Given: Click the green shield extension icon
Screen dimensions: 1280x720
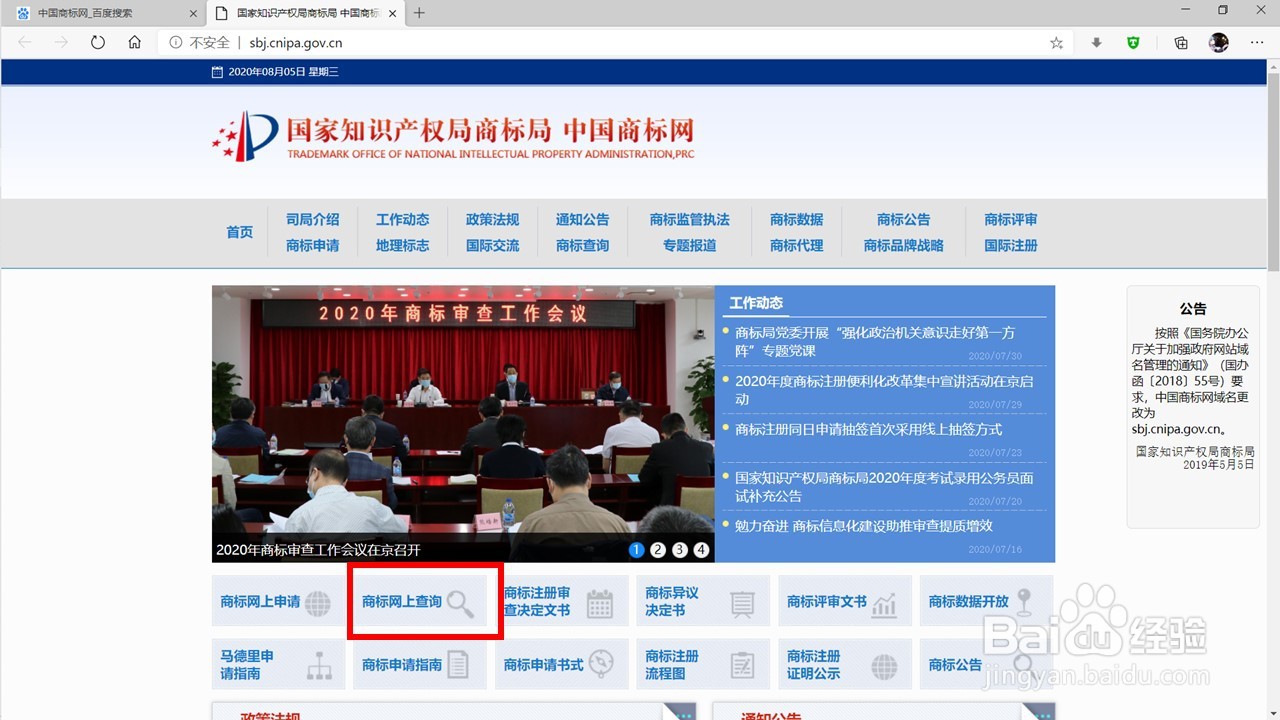Looking at the screenshot, I should coord(1133,43).
